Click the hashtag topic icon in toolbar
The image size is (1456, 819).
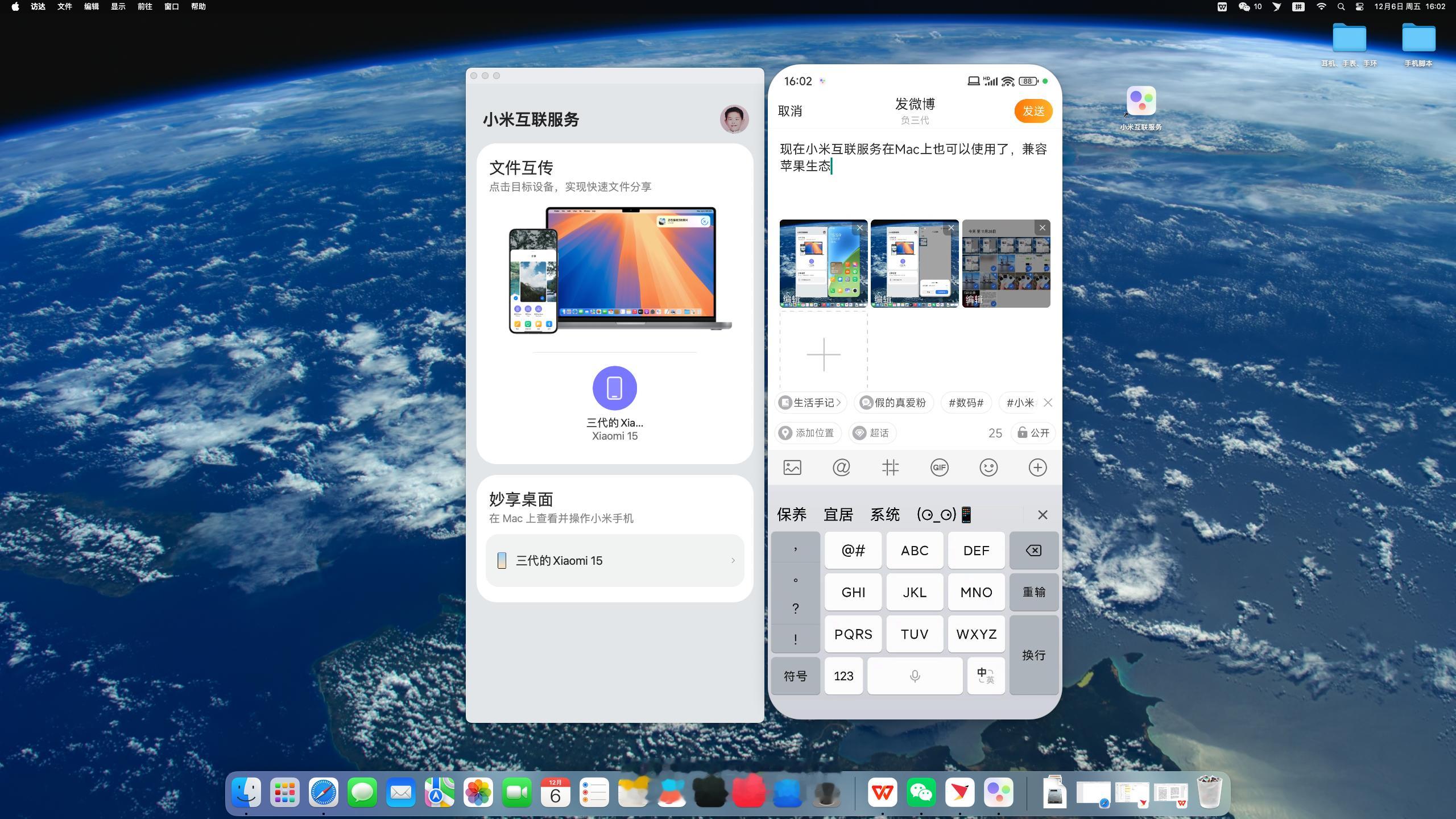pos(890,468)
